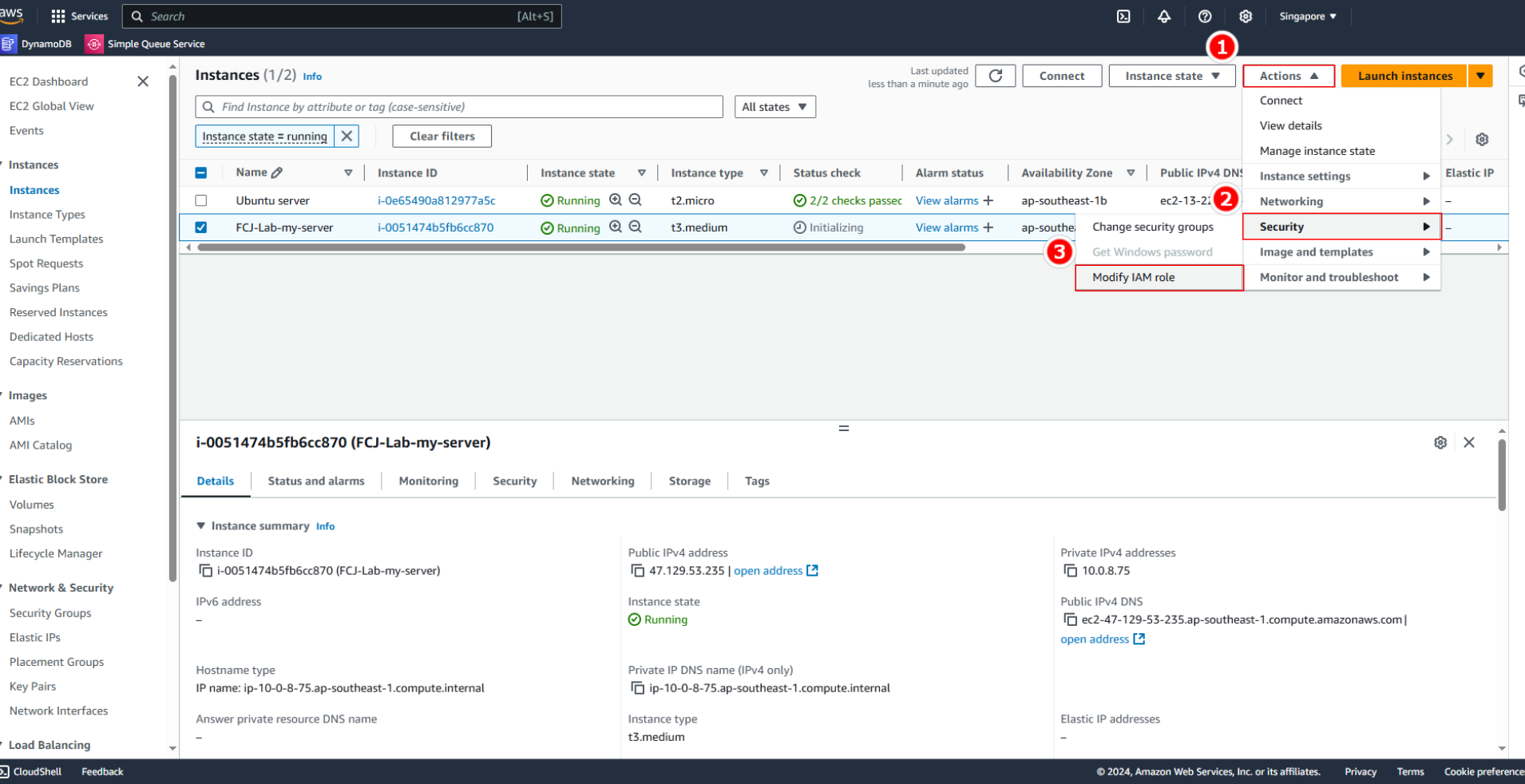Switch to the Storage tab
This screenshot has height=784, width=1525.
690,481
